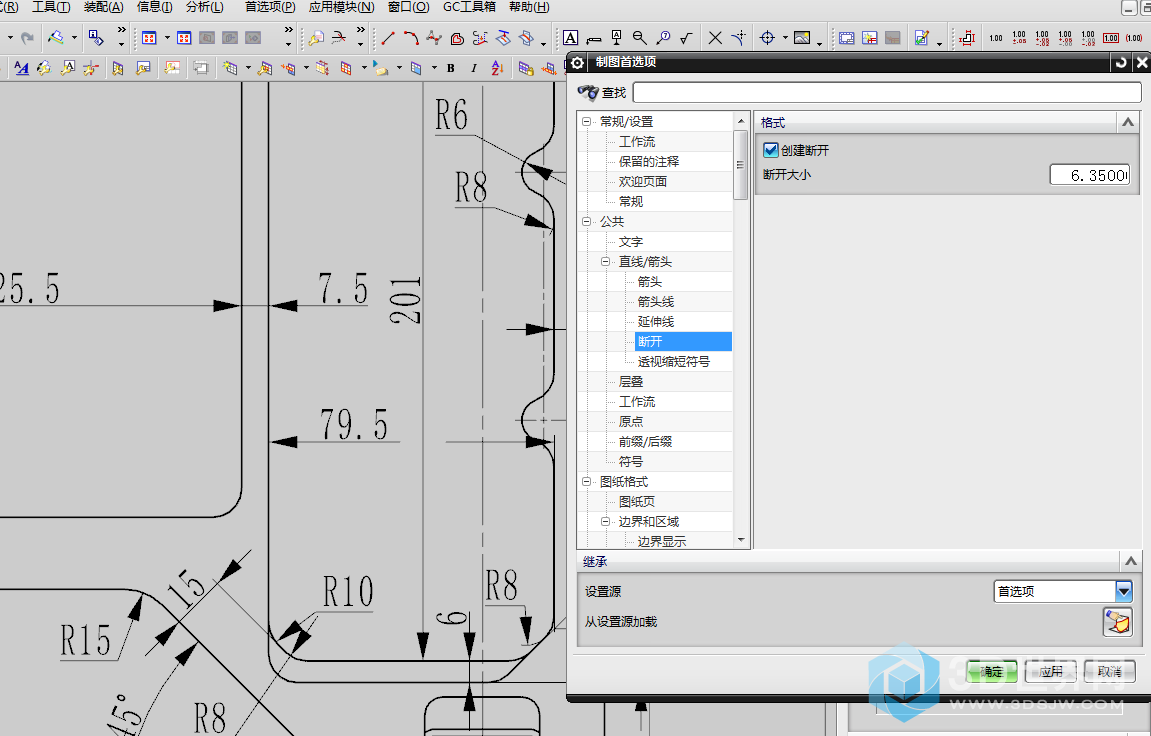Select the line sketch tool
This screenshot has width=1151, height=736.
pyautogui.click(x=388, y=37)
